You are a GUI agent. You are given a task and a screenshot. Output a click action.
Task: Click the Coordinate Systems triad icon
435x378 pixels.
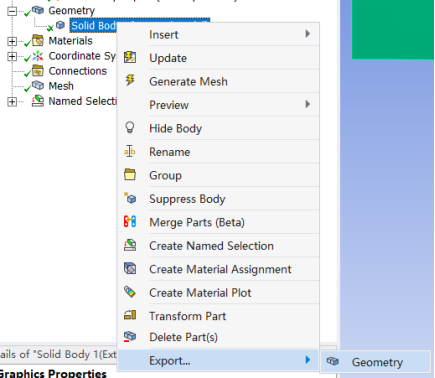click(x=38, y=56)
